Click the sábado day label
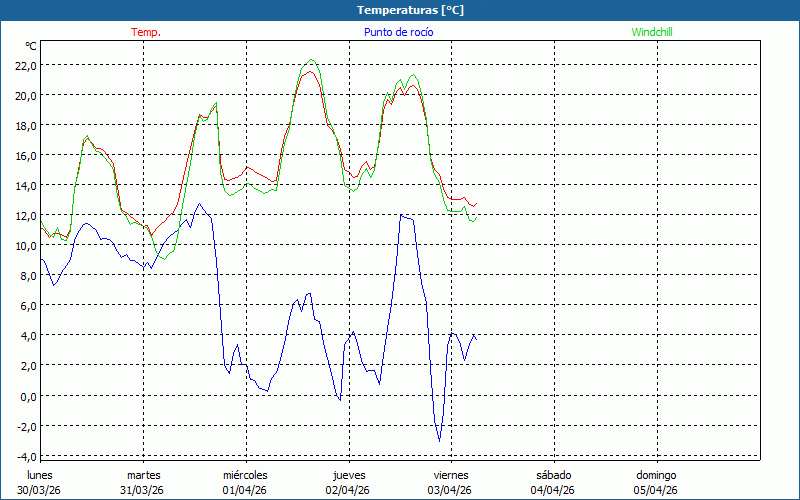 point(553,475)
